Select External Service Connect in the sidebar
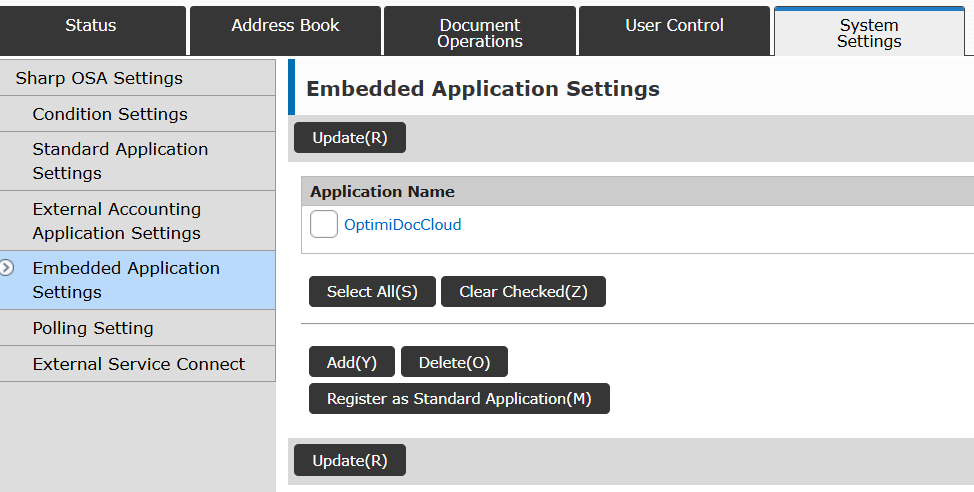This screenshot has height=492, width=974. click(x=138, y=364)
